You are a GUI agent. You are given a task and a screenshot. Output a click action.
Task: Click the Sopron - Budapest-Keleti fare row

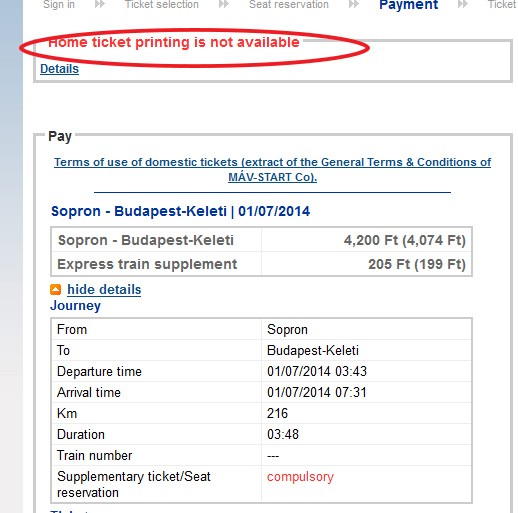coord(261,240)
